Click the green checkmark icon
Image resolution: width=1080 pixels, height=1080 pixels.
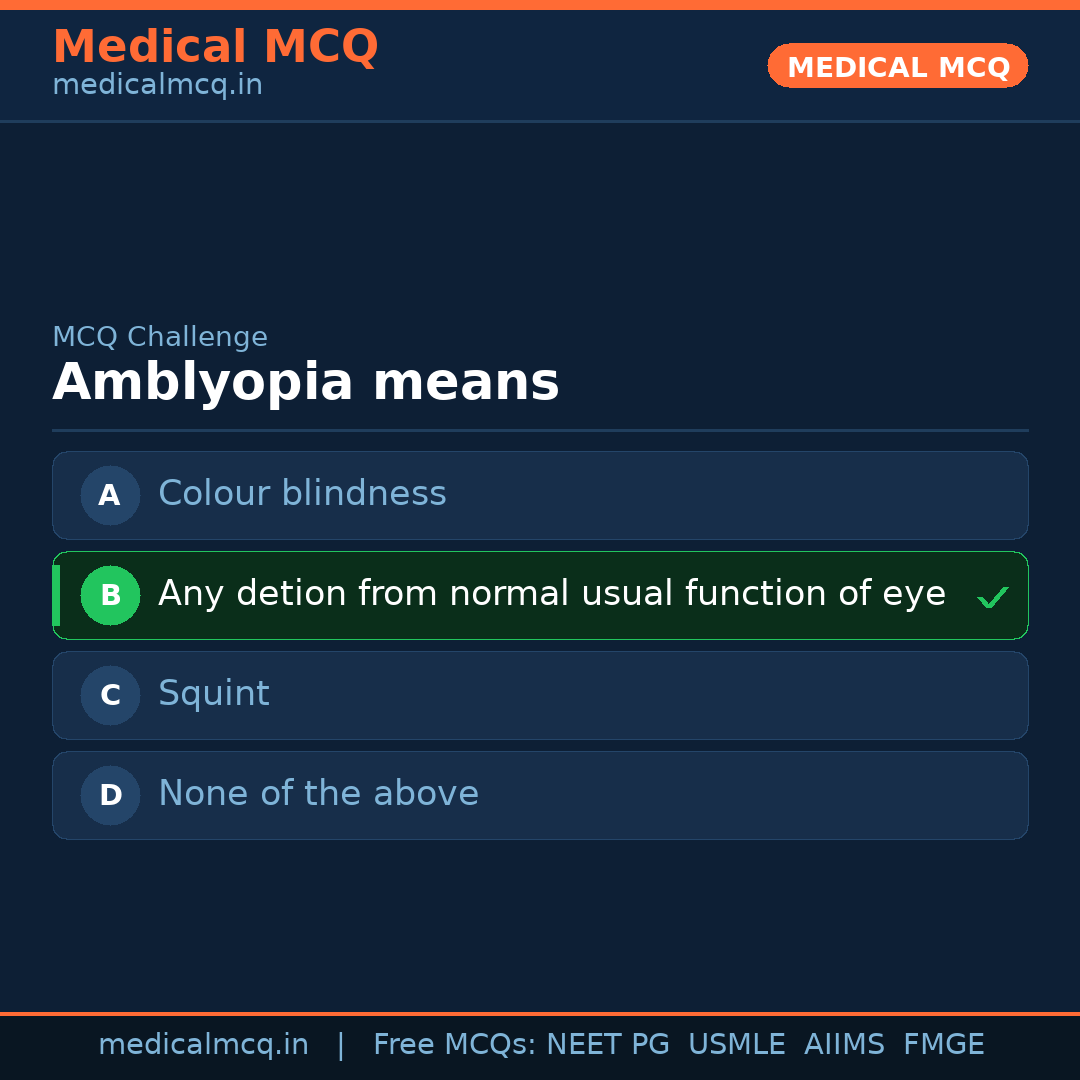992,598
